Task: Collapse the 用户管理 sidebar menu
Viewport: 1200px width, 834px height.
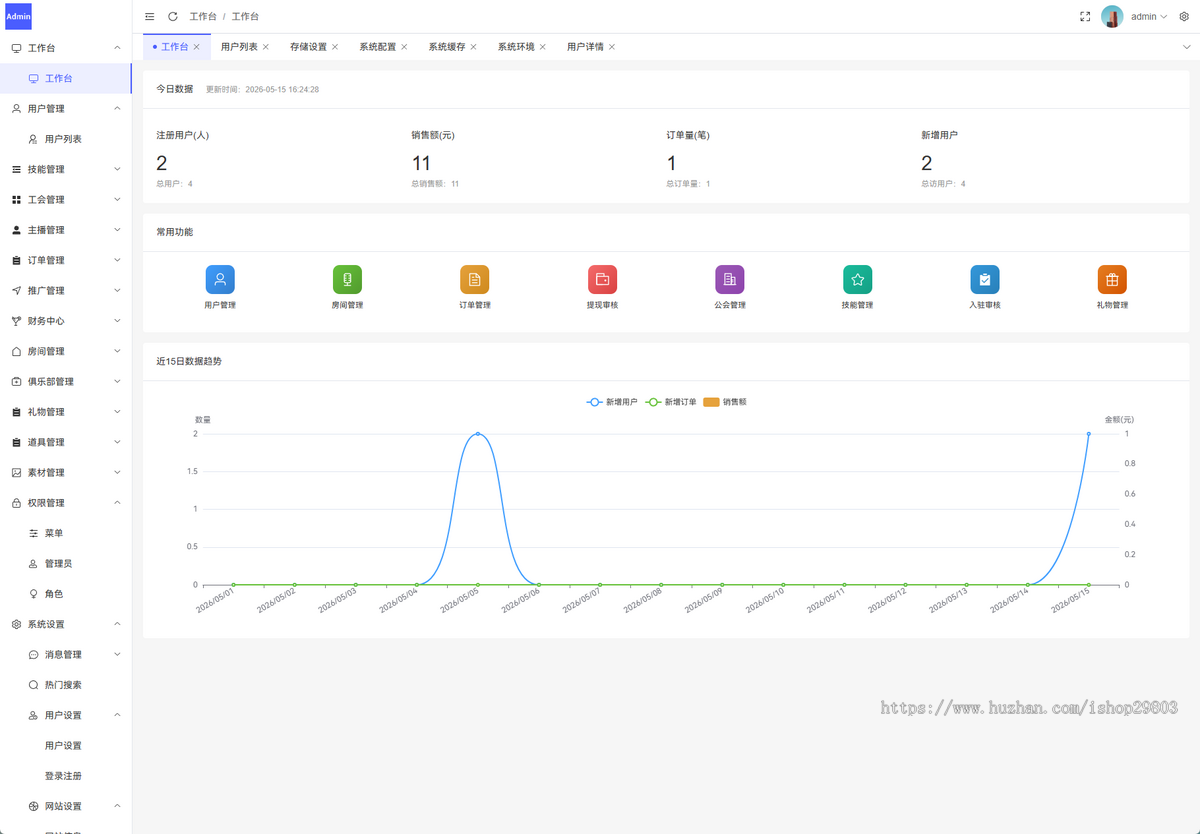Action: (66, 109)
